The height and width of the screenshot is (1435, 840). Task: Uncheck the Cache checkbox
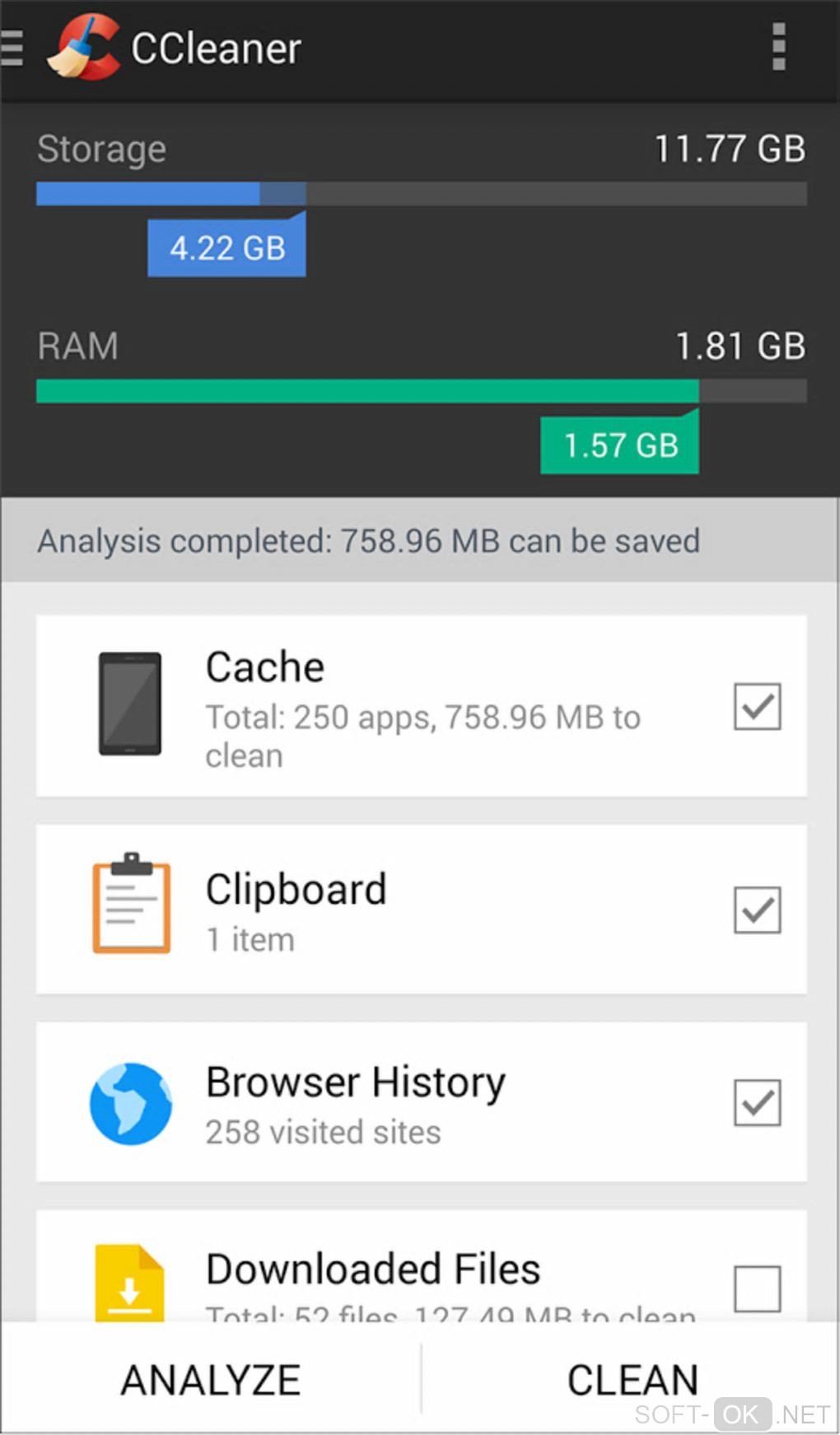click(757, 706)
